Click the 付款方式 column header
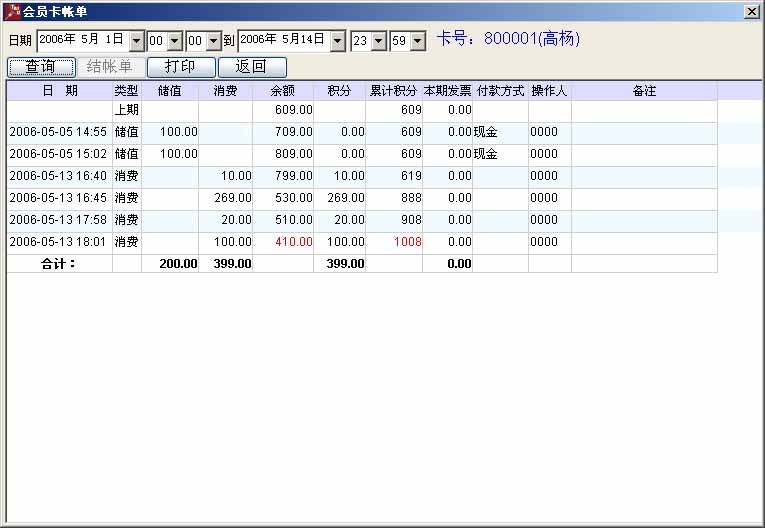Viewport: 765px width, 528px height. (x=500, y=91)
